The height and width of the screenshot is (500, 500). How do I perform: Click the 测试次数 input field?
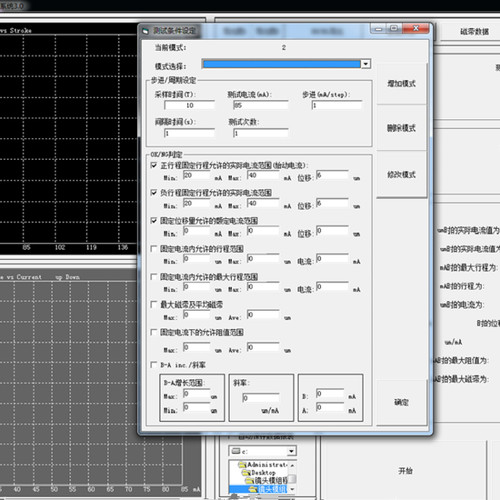pyautogui.click(x=261, y=133)
